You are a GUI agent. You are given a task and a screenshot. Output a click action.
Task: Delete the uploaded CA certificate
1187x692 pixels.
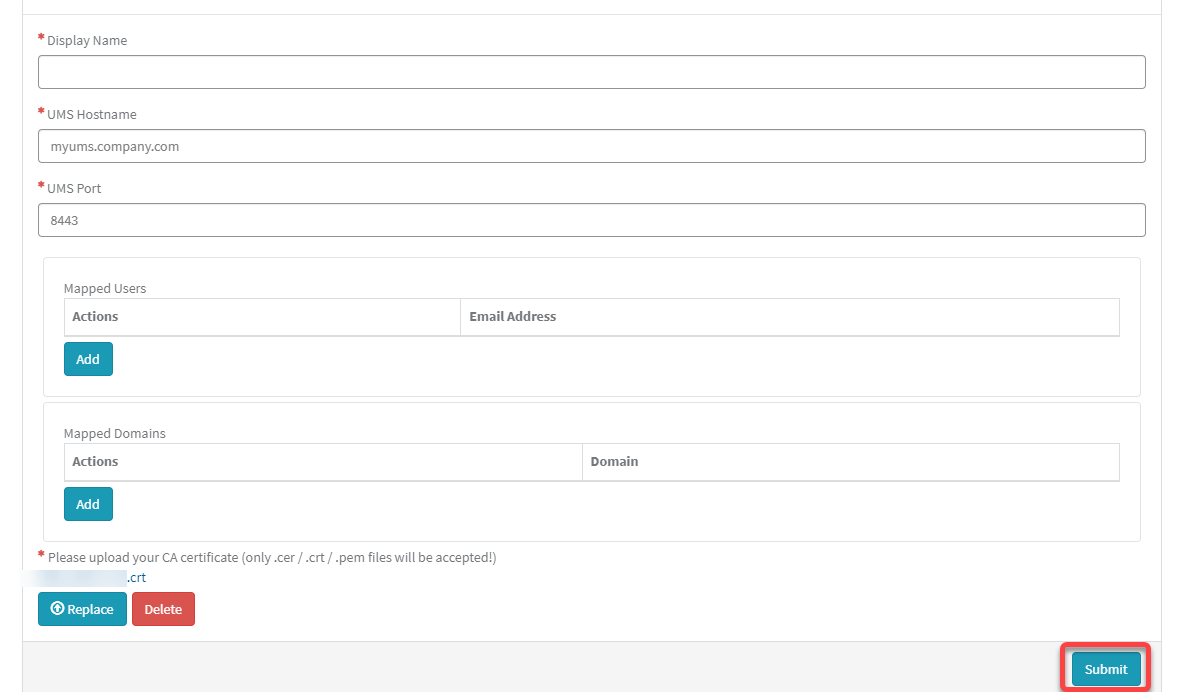pyautogui.click(x=163, y=608)
